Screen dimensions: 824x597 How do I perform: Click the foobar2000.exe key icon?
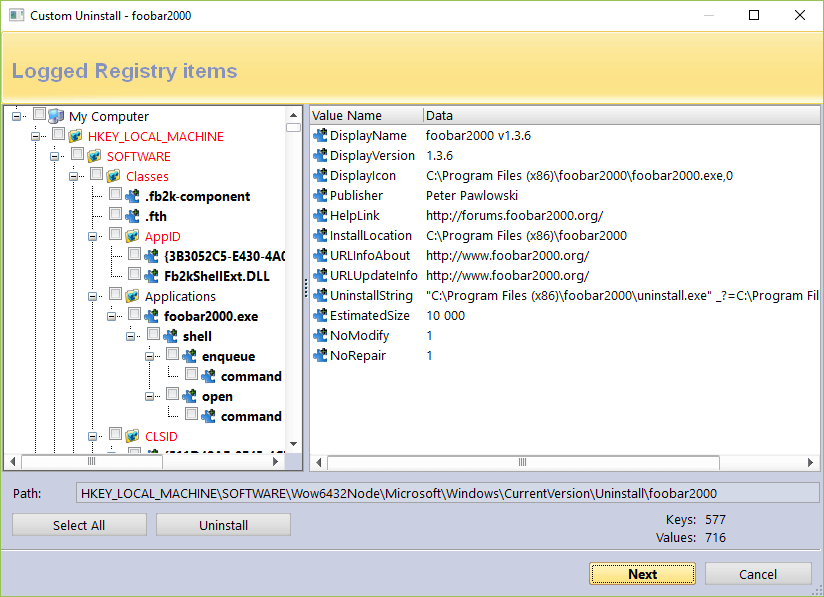click(x=151, y=316)
